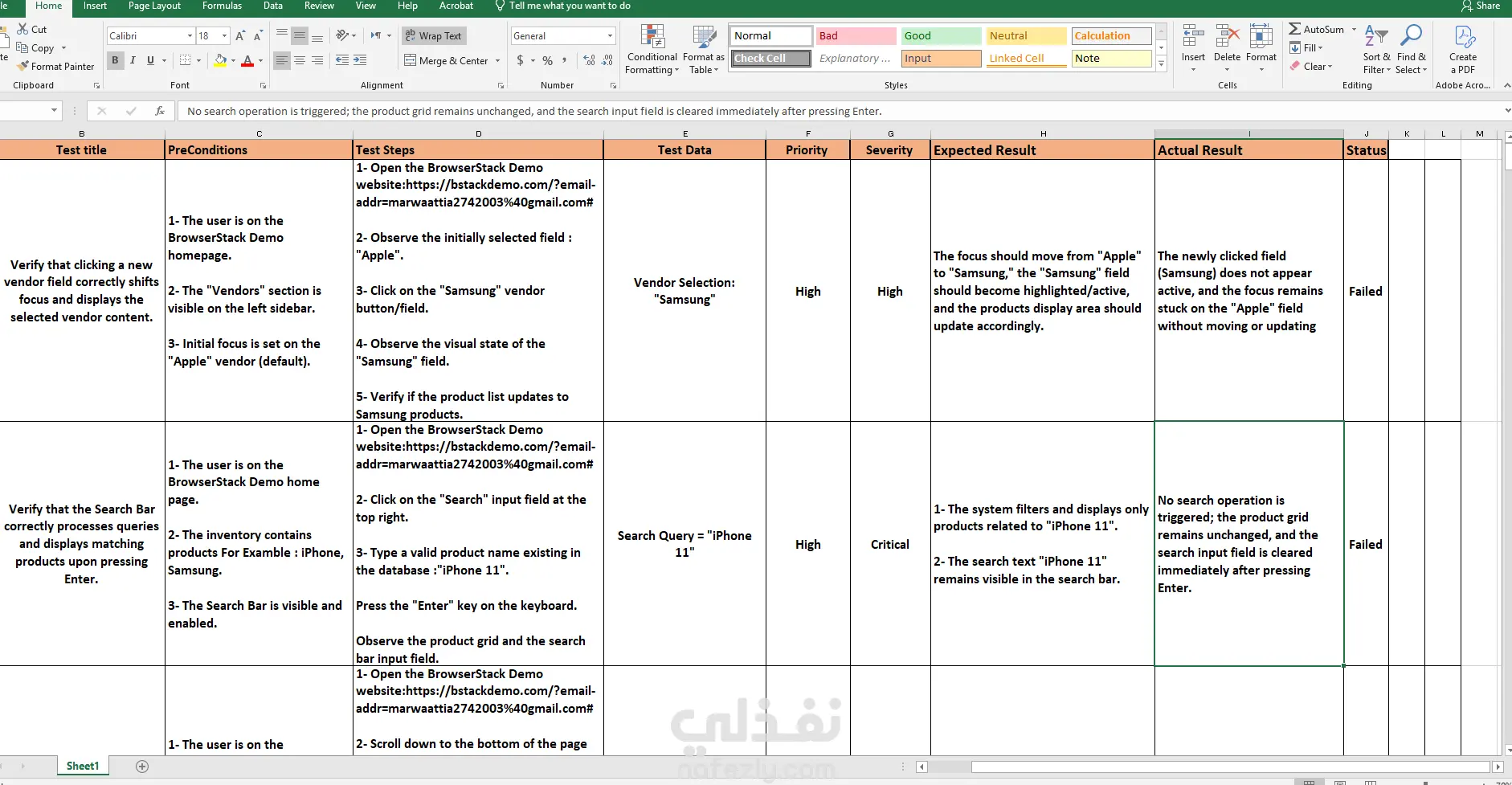Switch to the Formulas tab
1512x785 pixels.
tap(223, 6)
